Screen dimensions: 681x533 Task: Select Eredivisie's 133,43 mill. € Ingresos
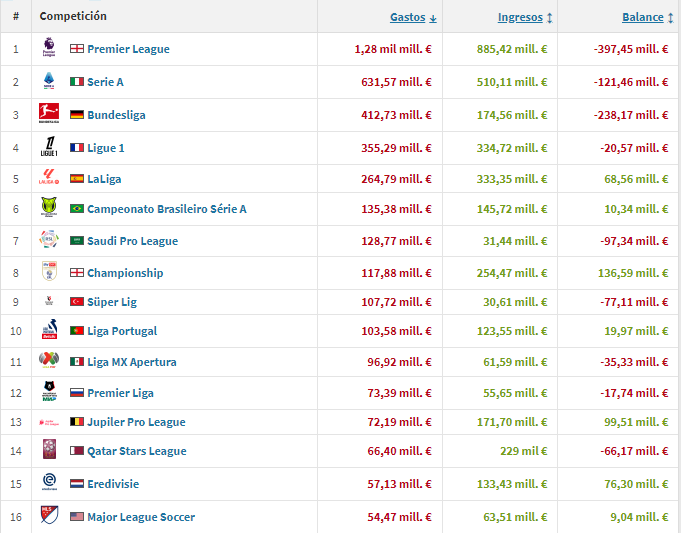pos(512,484)
